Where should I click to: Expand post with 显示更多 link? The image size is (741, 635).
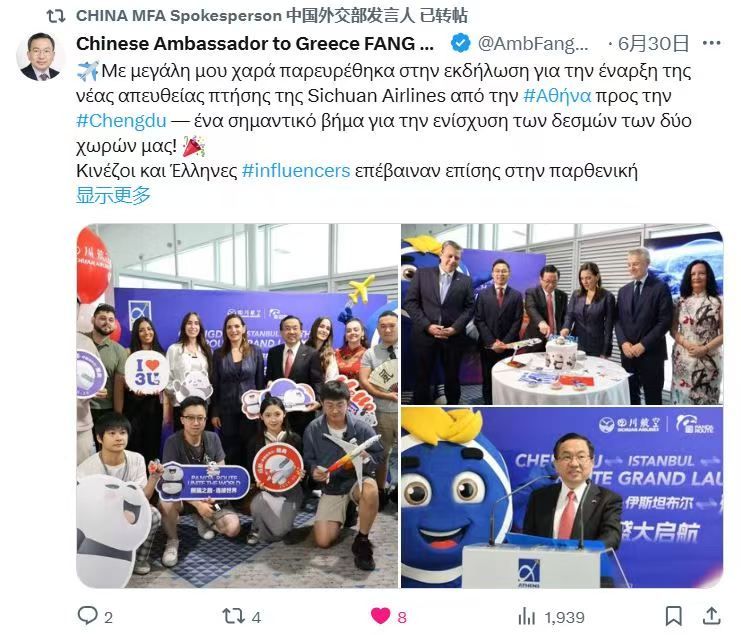tap(113, 195)
